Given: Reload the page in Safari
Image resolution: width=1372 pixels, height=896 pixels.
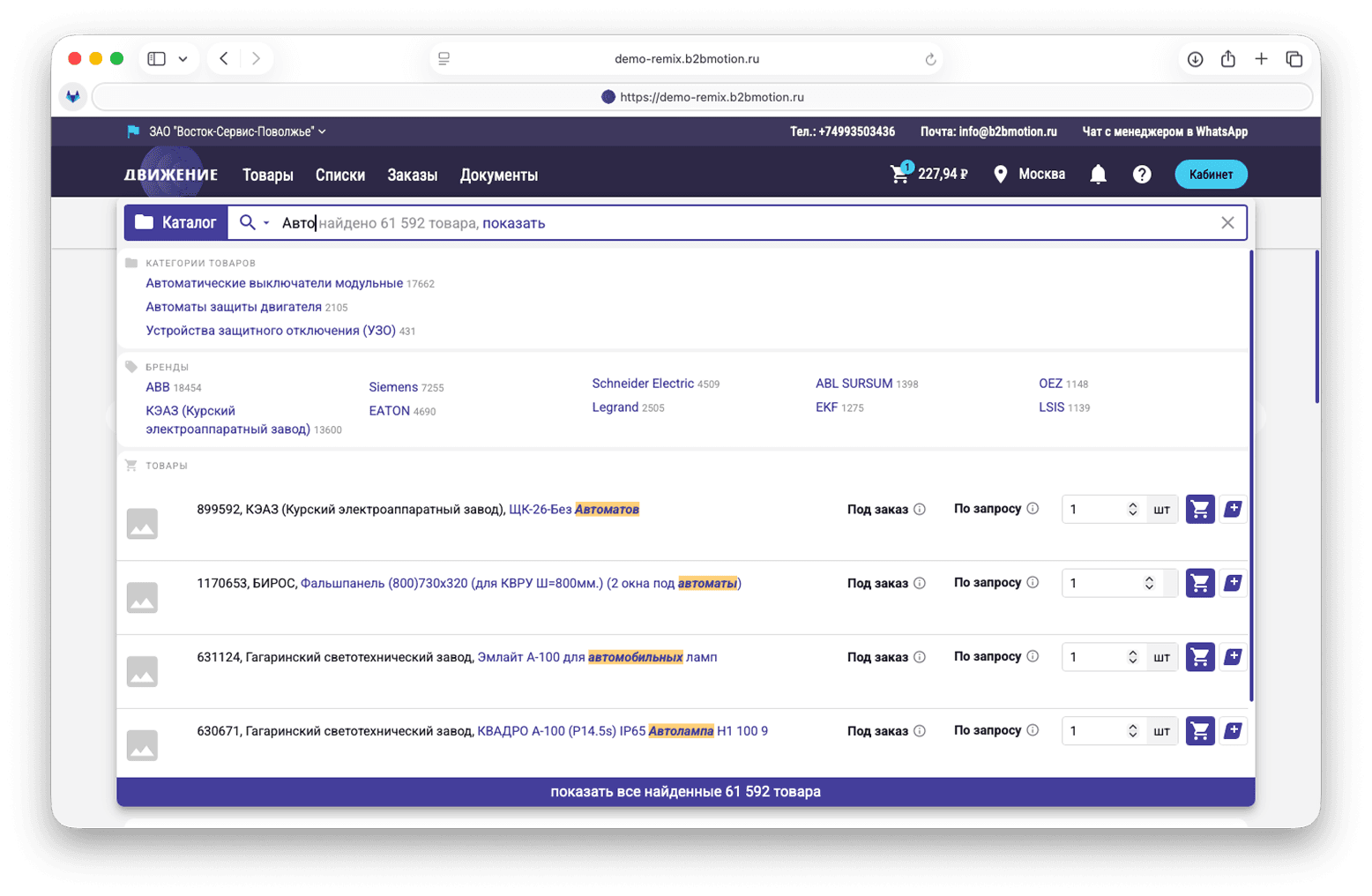Looking at the screenshot, I should 930,59.
